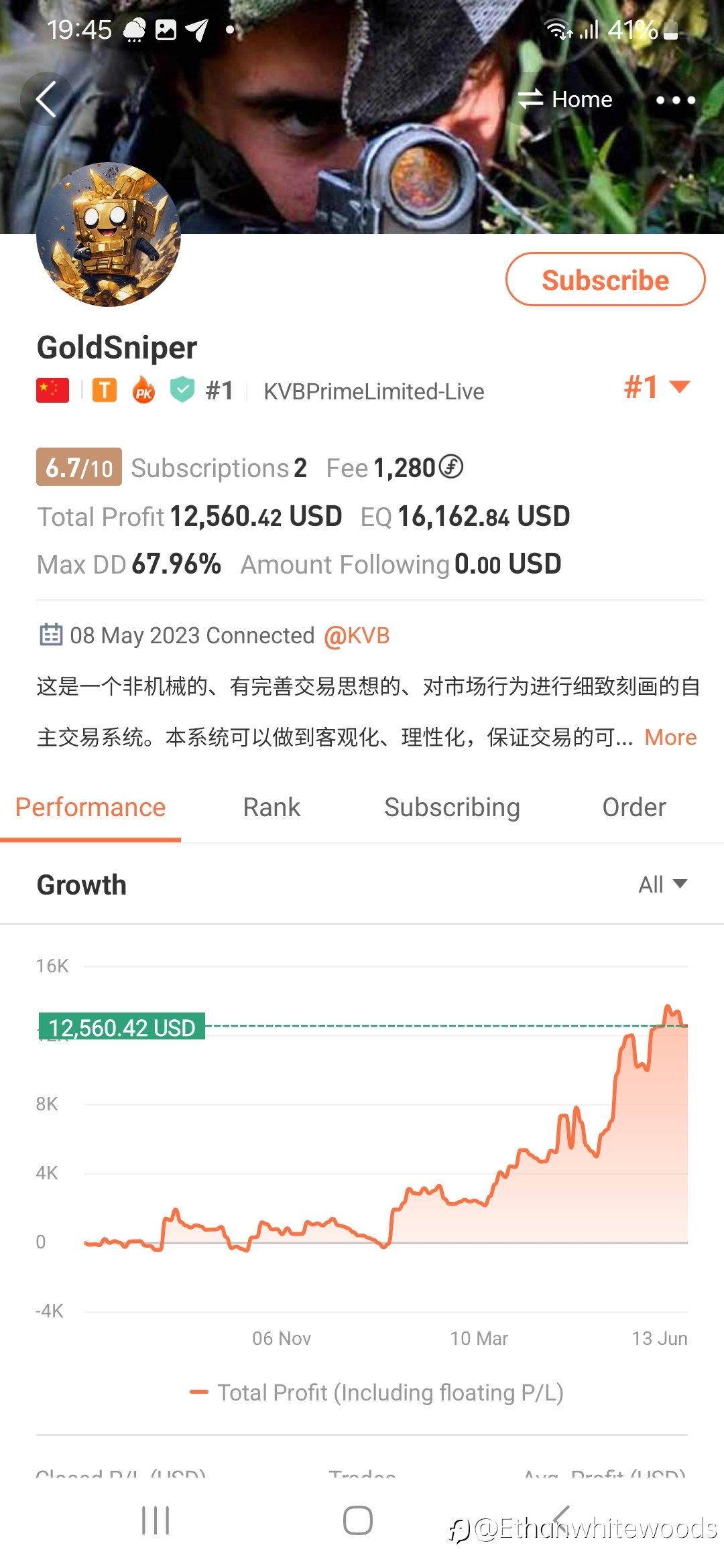Expand description with the More link
This screenshot has width=724, height=1568.
670,737
